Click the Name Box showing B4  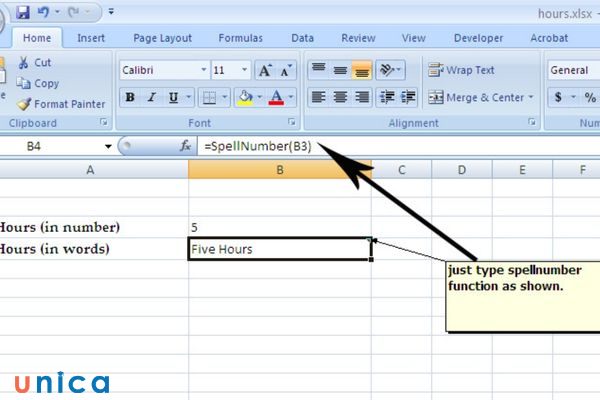pos(50,146)
